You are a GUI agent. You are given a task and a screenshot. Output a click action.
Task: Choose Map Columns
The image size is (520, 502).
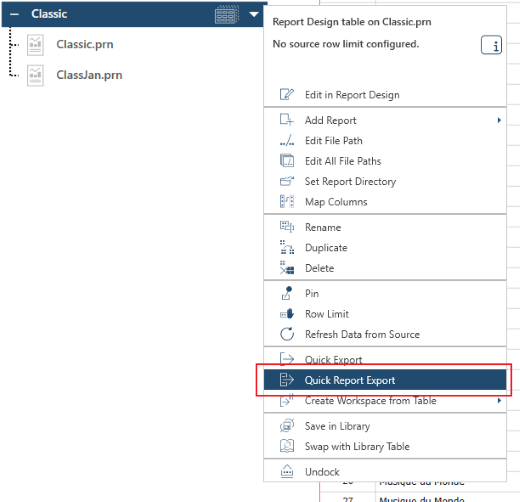[x=385, y=202]
